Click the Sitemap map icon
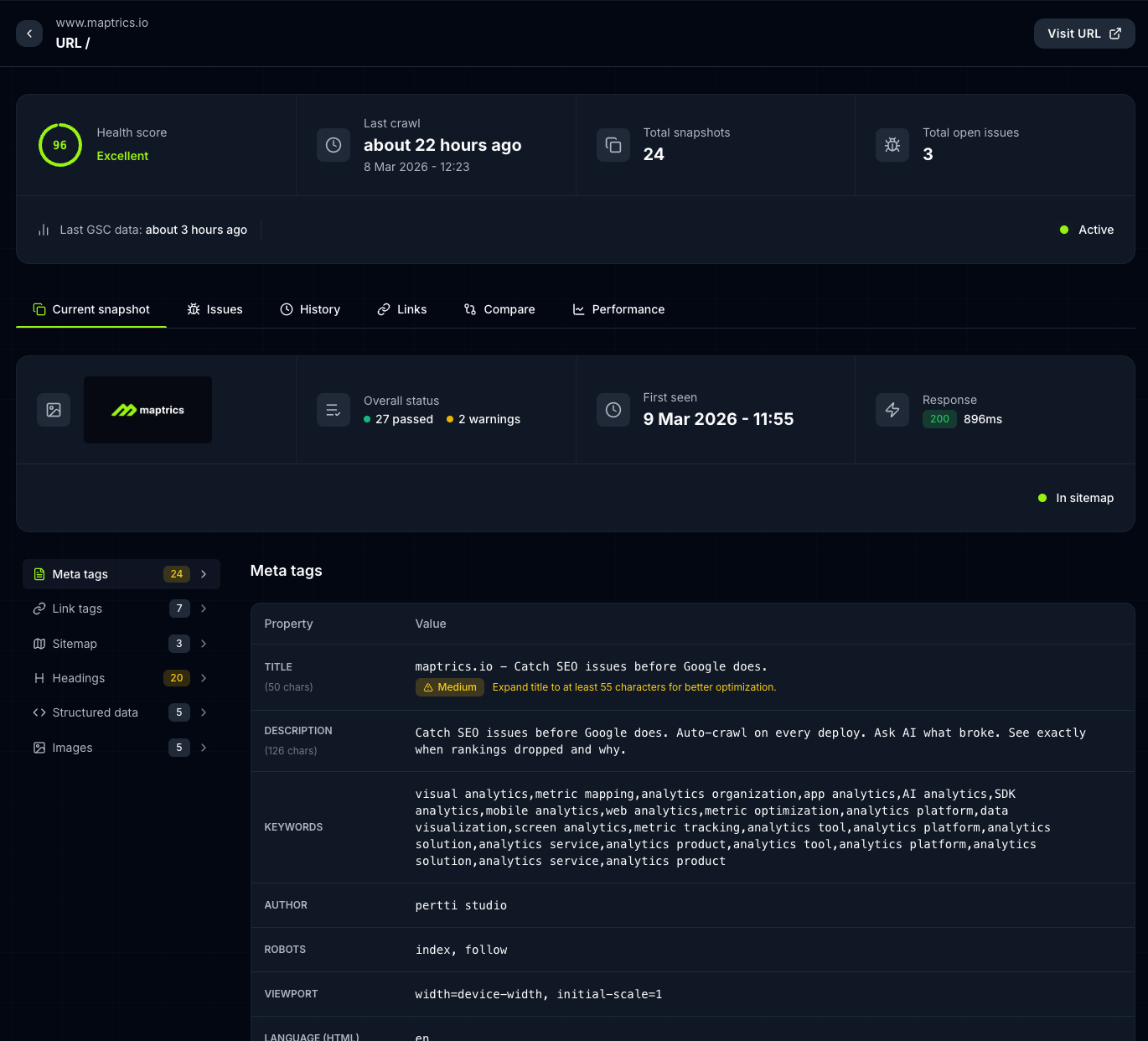This screenshot has height=1041, width=1148. coord(39,644)
